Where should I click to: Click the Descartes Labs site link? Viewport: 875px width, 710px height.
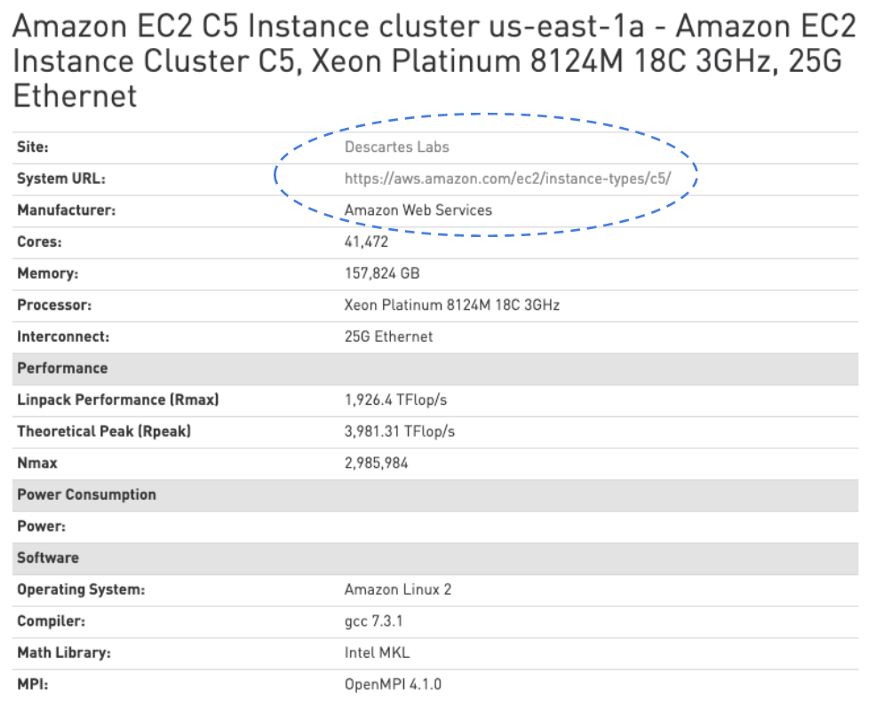tap(396, 147)
